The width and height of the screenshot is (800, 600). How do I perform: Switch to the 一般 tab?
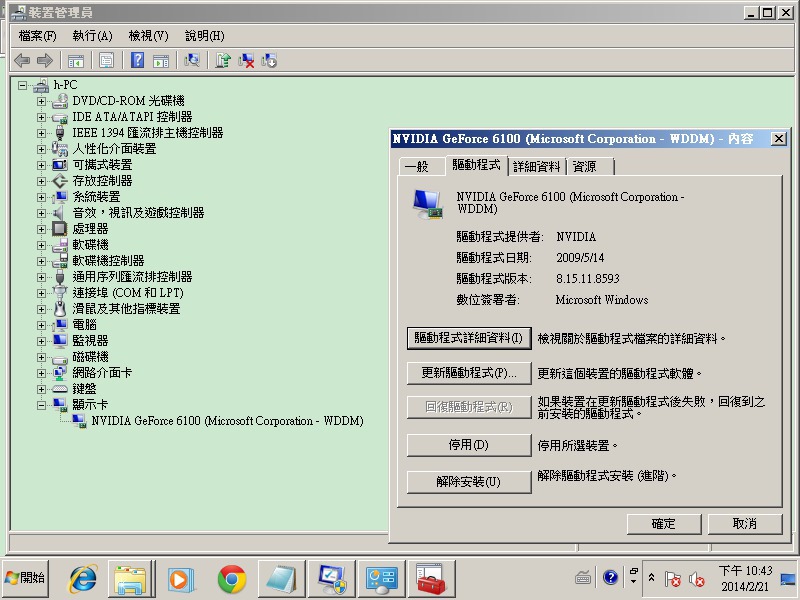pos(417,166)
